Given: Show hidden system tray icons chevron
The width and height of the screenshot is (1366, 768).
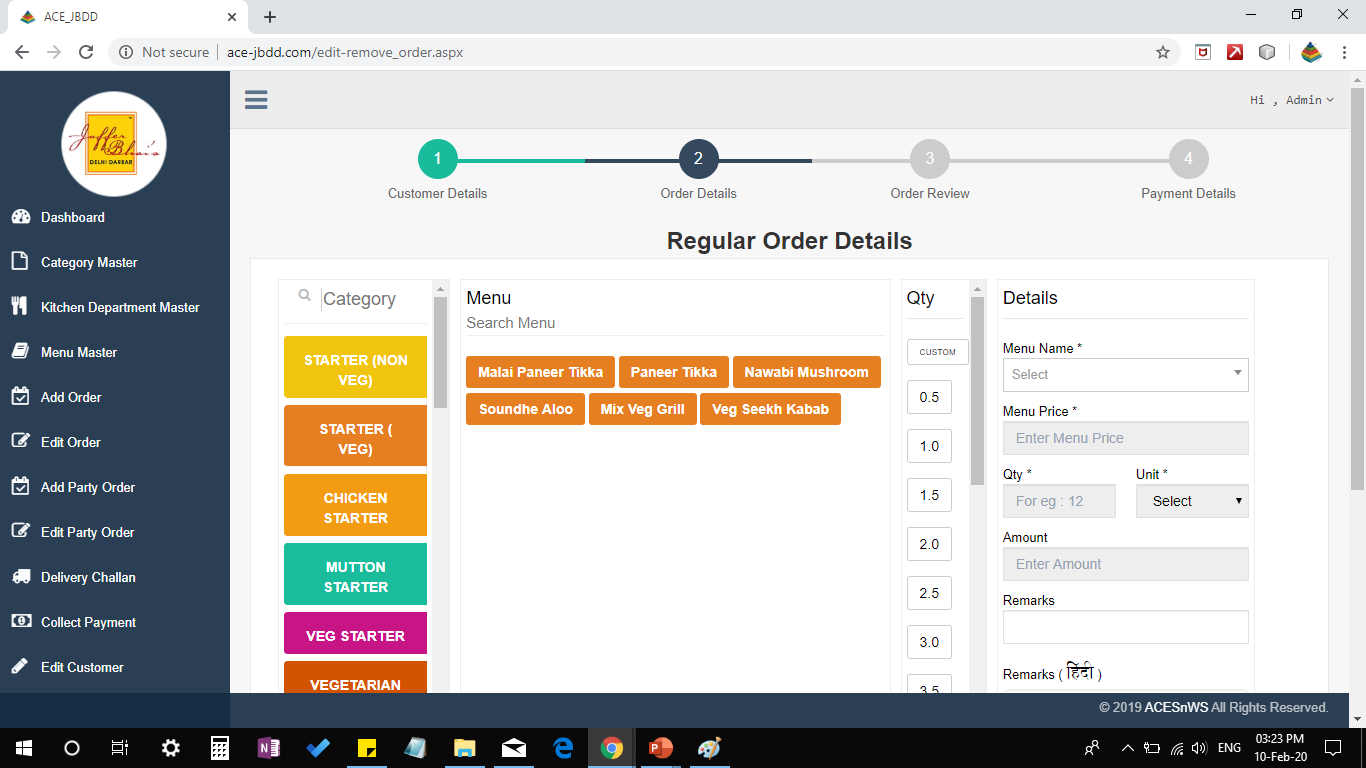Looking at the screenshot, I should tap(1127, 747).
